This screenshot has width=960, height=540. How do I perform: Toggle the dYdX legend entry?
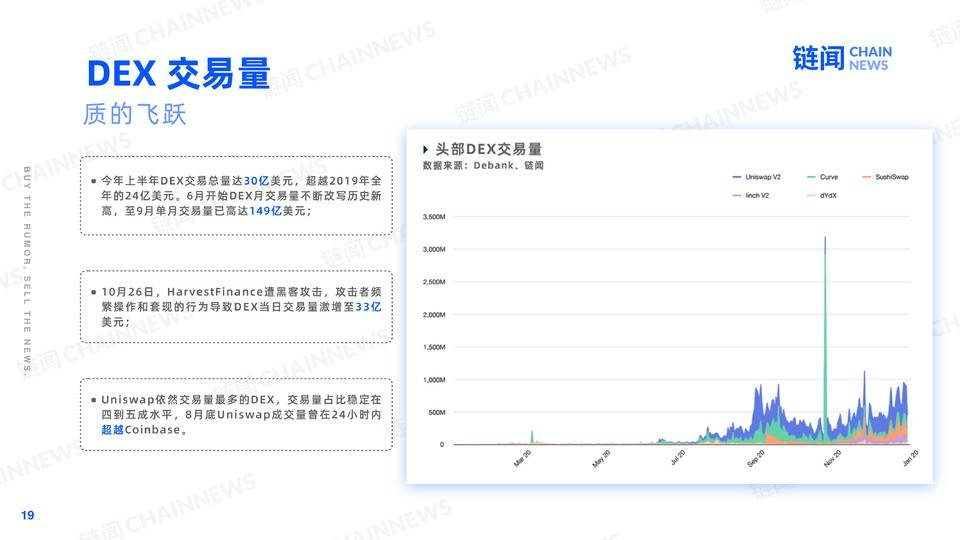click(822, 195)
